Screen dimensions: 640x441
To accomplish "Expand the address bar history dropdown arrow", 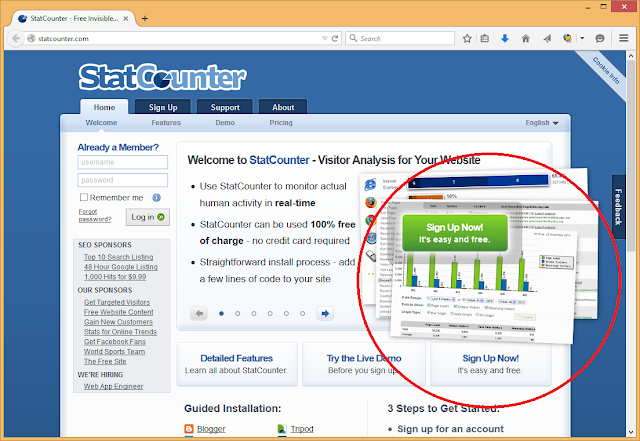I will click(x=325, y=38).
